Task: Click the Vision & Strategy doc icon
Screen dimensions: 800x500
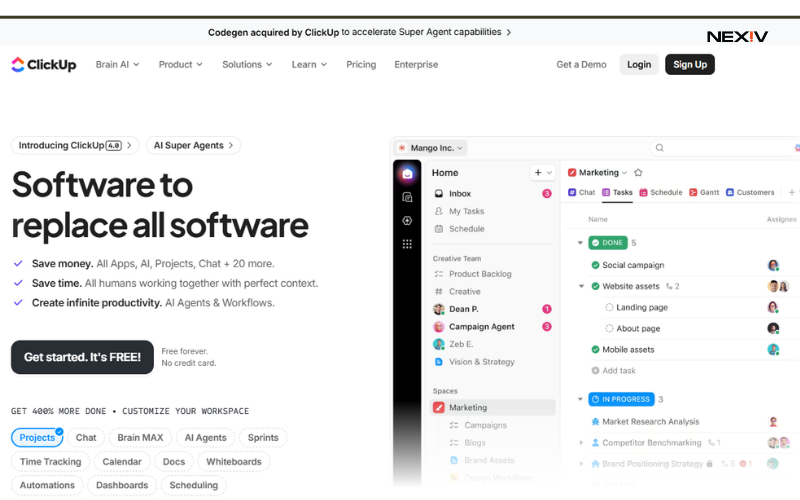Action: pyautogui.click(x=439, y=362)
